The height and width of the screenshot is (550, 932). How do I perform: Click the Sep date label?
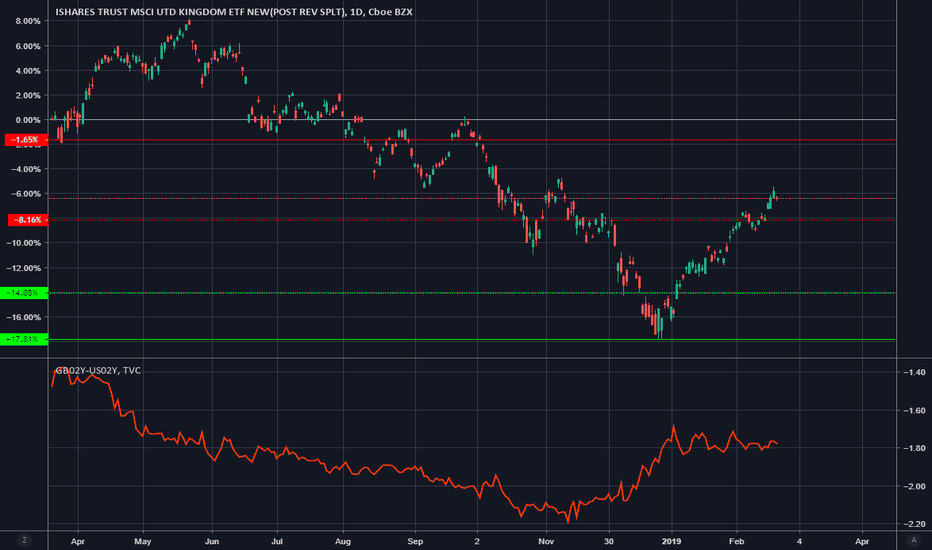[415, 541]
